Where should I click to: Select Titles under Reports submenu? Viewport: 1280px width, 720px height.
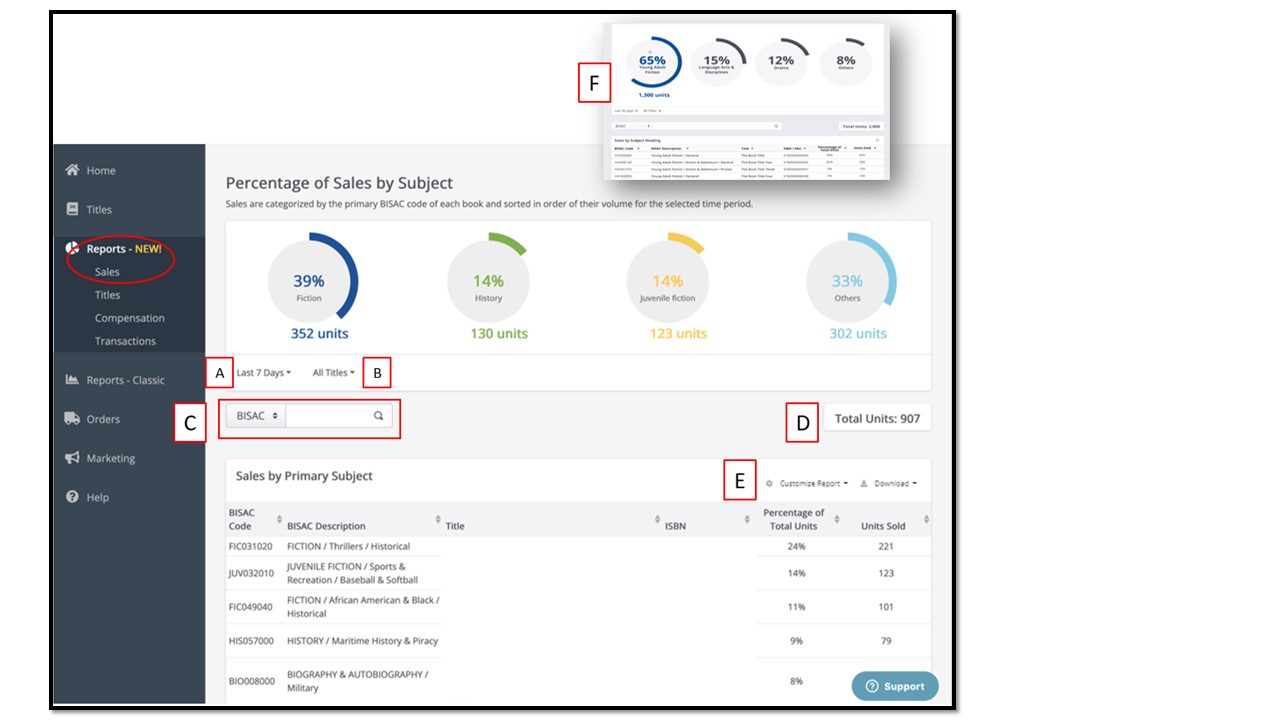[x=107, y=295]
